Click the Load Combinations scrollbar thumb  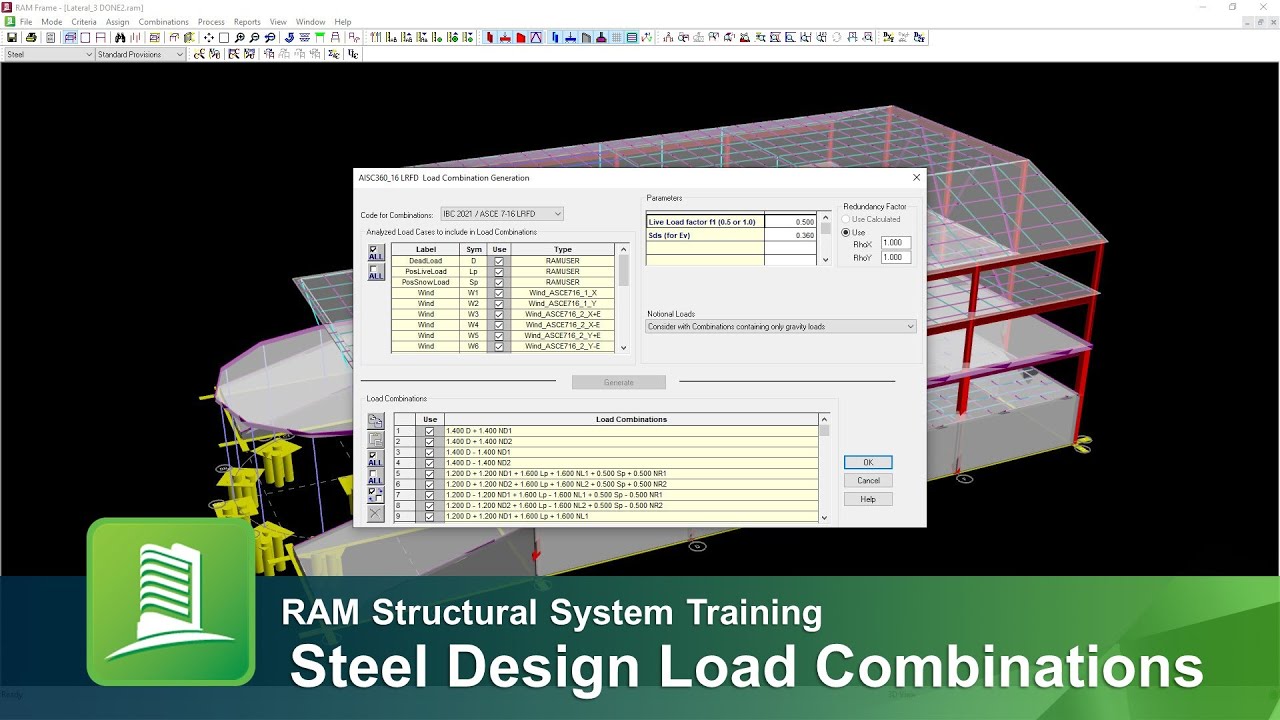824,430
